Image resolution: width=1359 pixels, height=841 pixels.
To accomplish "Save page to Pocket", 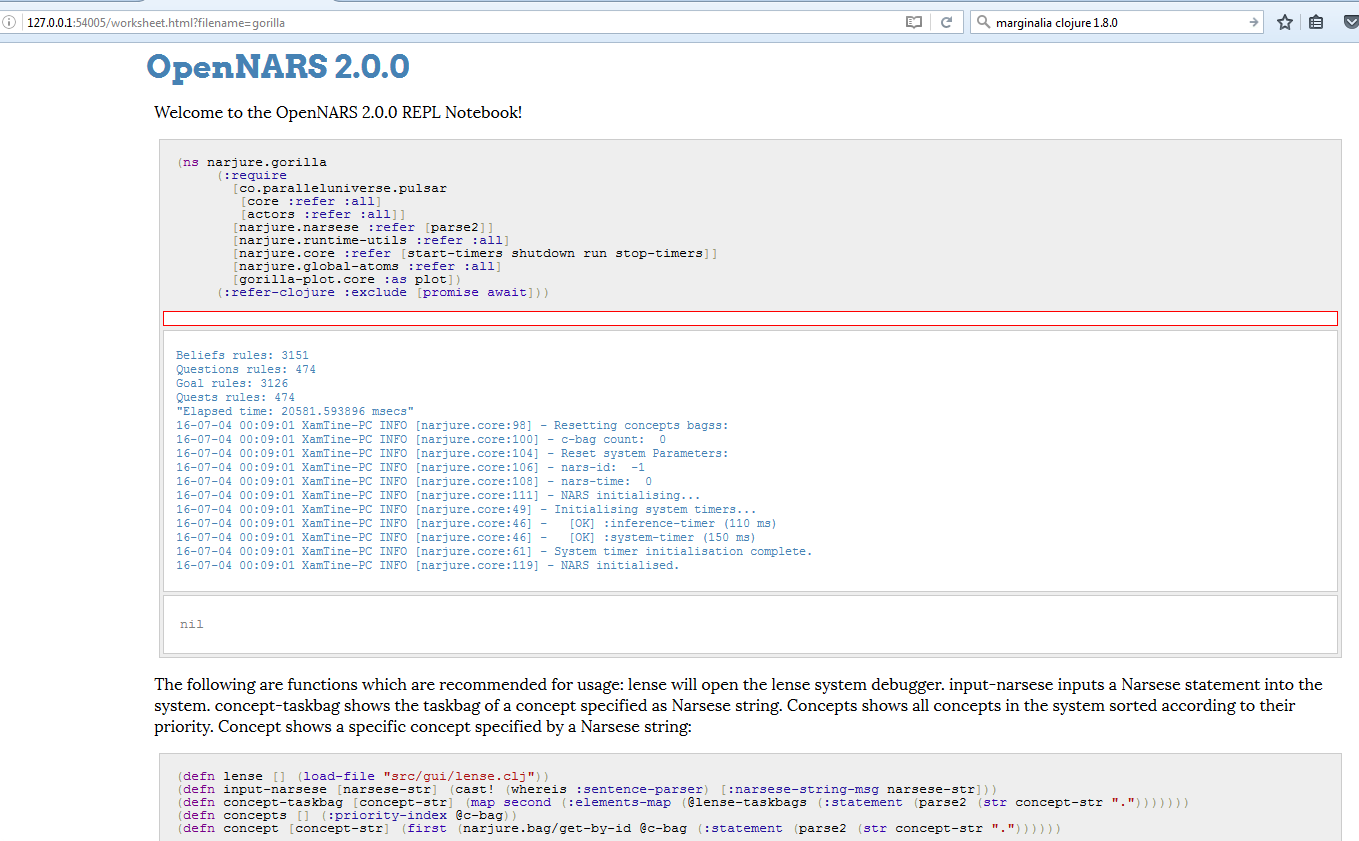I will click(1350, 22).
